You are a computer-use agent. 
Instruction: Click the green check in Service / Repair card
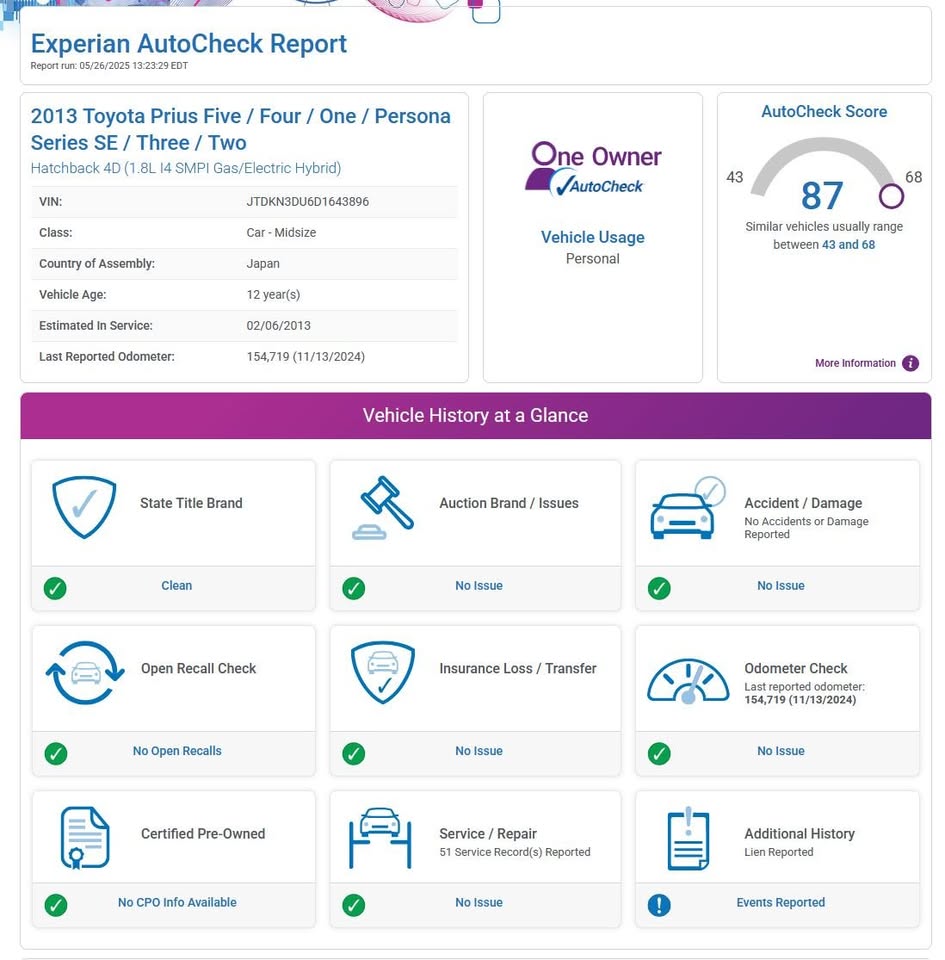tap(354, 904)
